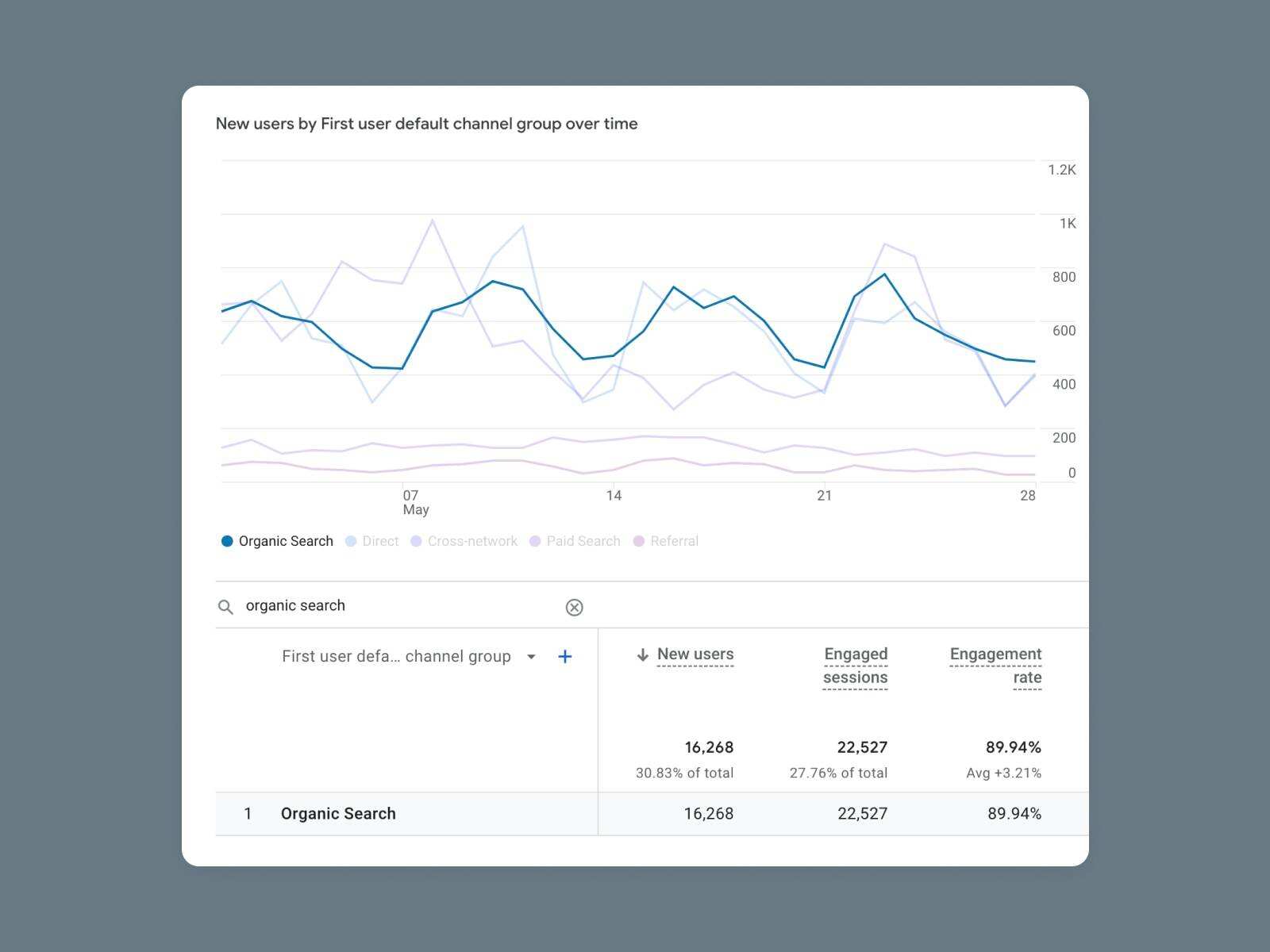Click the search magnifier icon
1270x952 pixels.
[x=225, y=607]
